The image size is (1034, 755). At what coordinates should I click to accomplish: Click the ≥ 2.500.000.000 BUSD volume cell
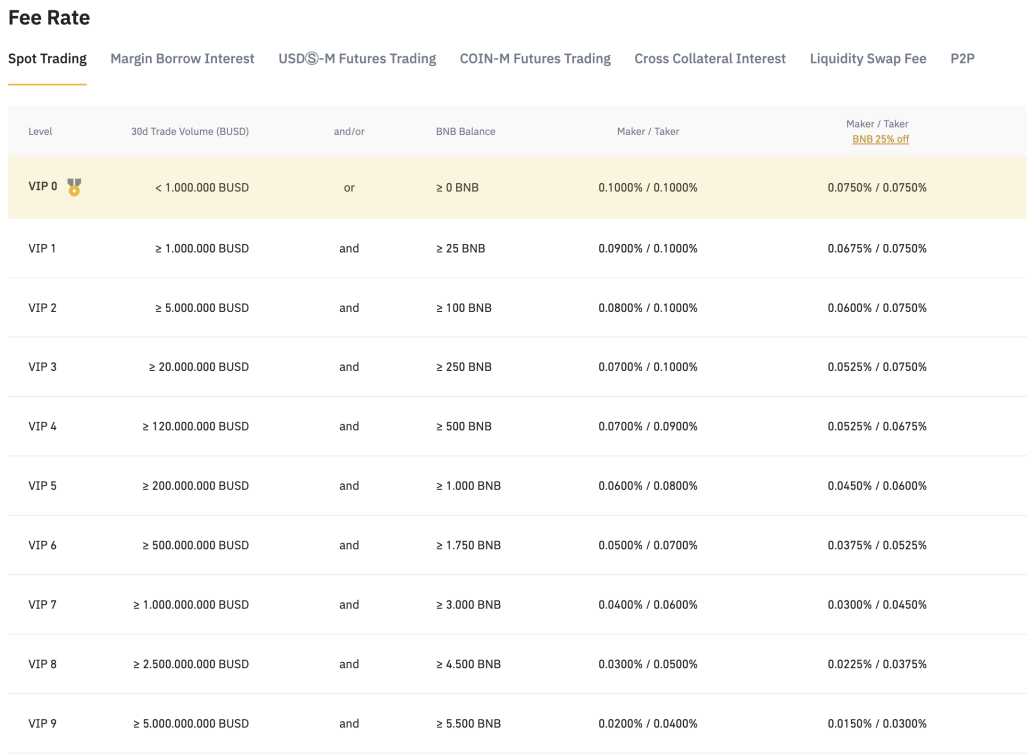coord(191,664)
